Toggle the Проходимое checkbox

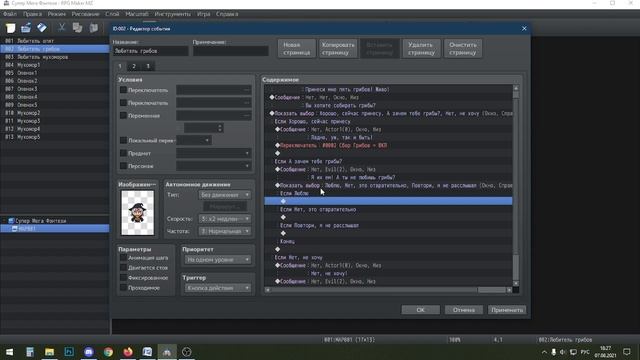[123, 288]
